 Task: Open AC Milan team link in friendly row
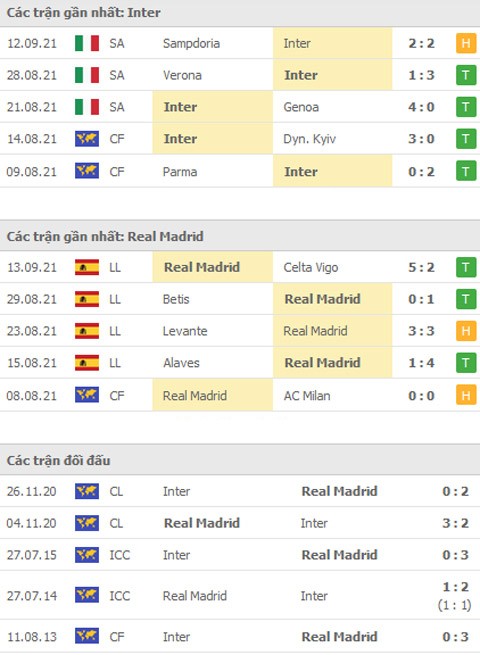tap(307, 395)
